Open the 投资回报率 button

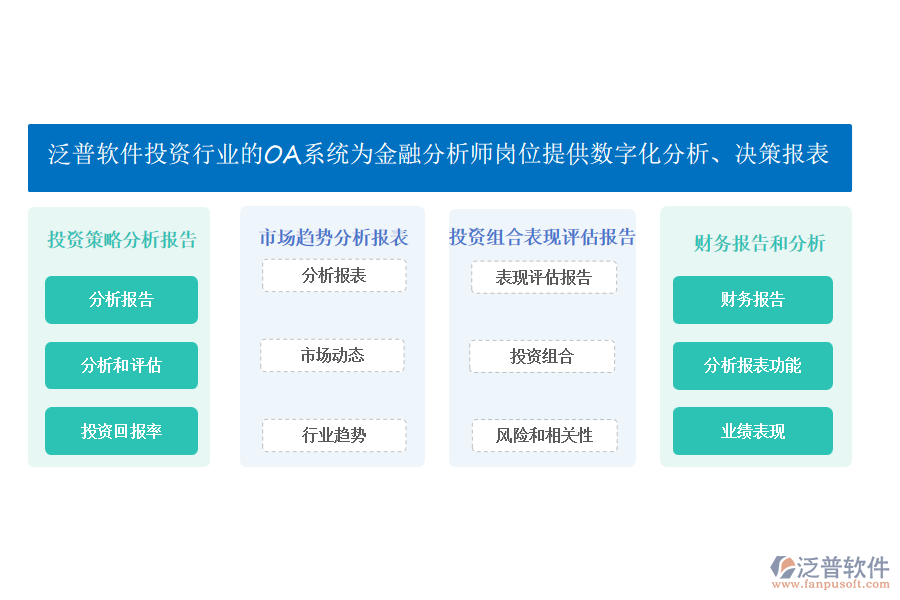pos(122,431)
